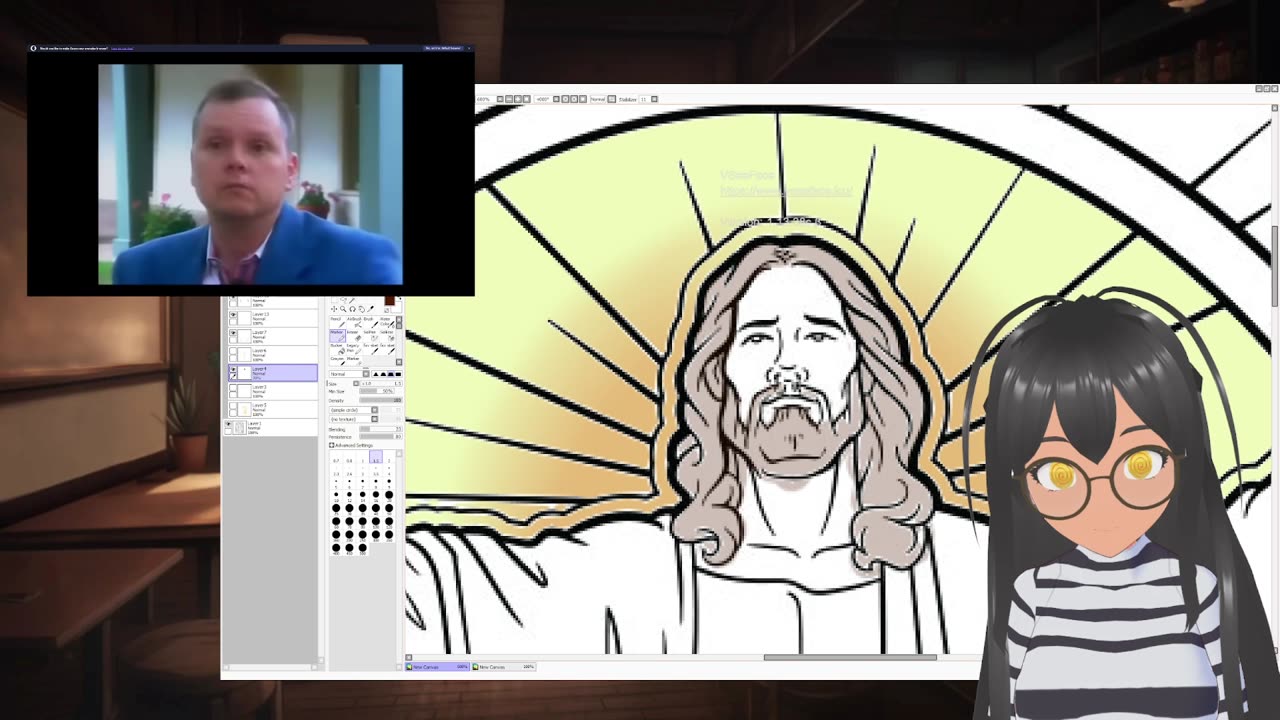
Task: Show Layer 5 via visibility box
Action: click(233, 405)
